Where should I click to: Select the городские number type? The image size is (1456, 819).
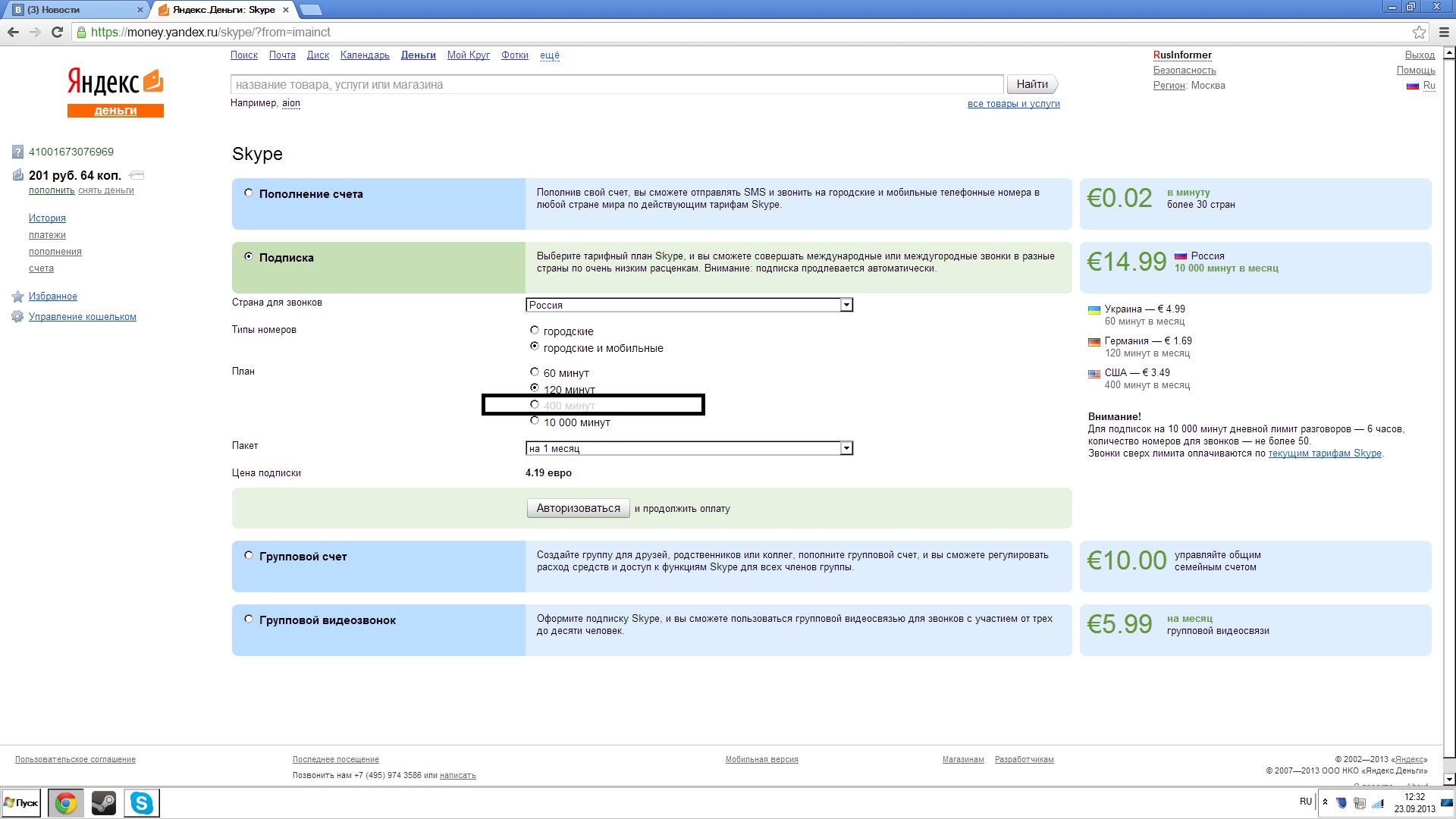coord(535,331)
